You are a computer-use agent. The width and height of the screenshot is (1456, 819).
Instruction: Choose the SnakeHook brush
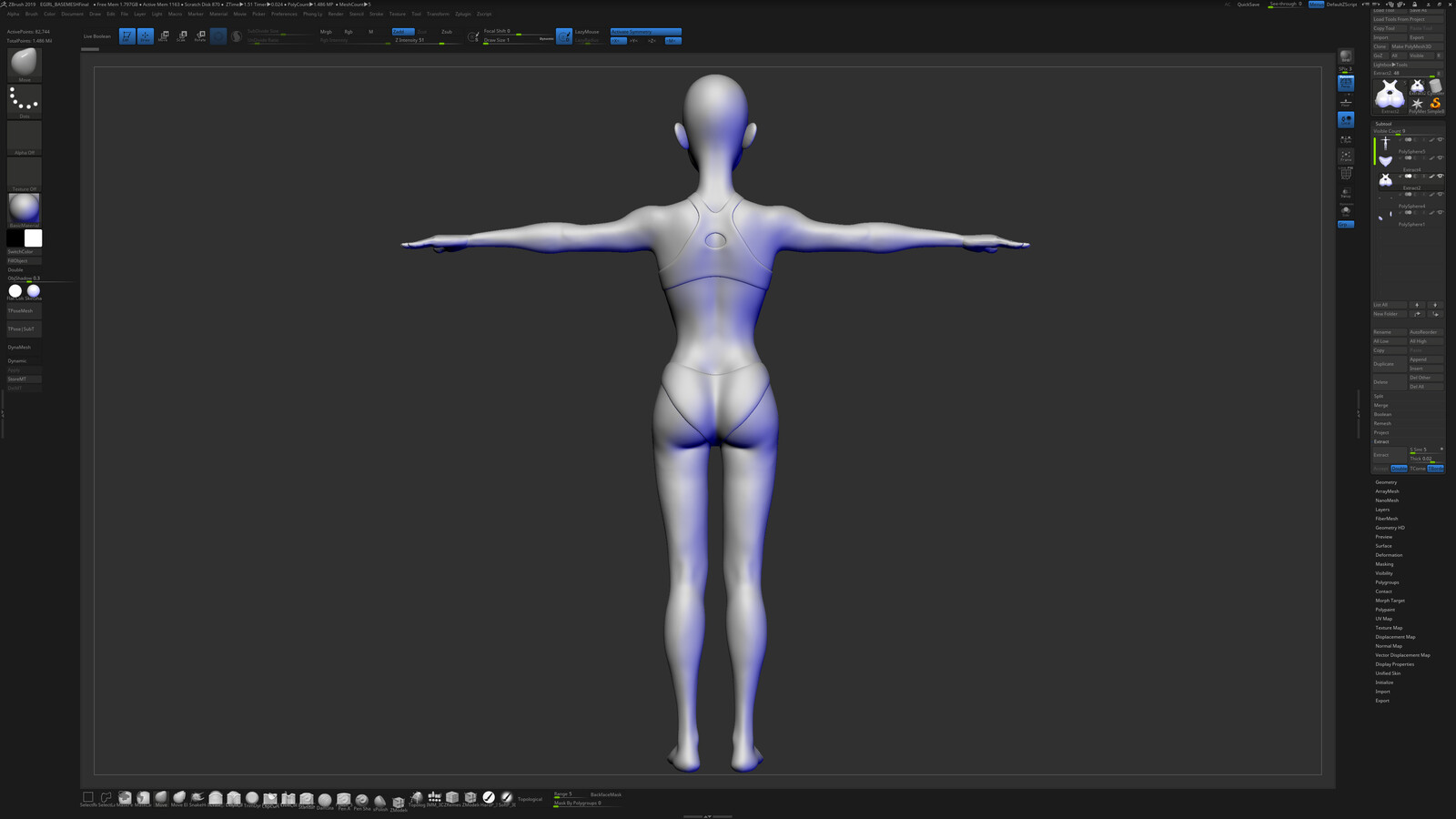197,798
